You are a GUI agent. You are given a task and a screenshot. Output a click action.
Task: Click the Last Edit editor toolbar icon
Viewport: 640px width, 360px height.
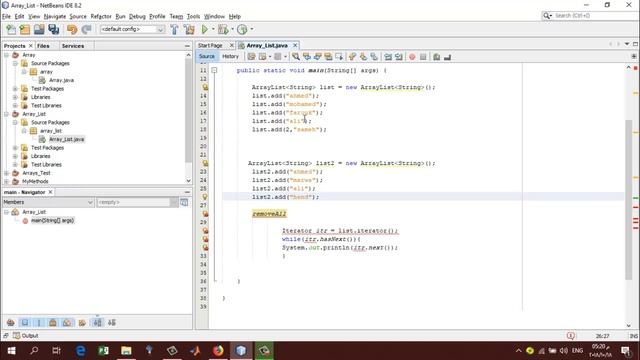(251, 57)
